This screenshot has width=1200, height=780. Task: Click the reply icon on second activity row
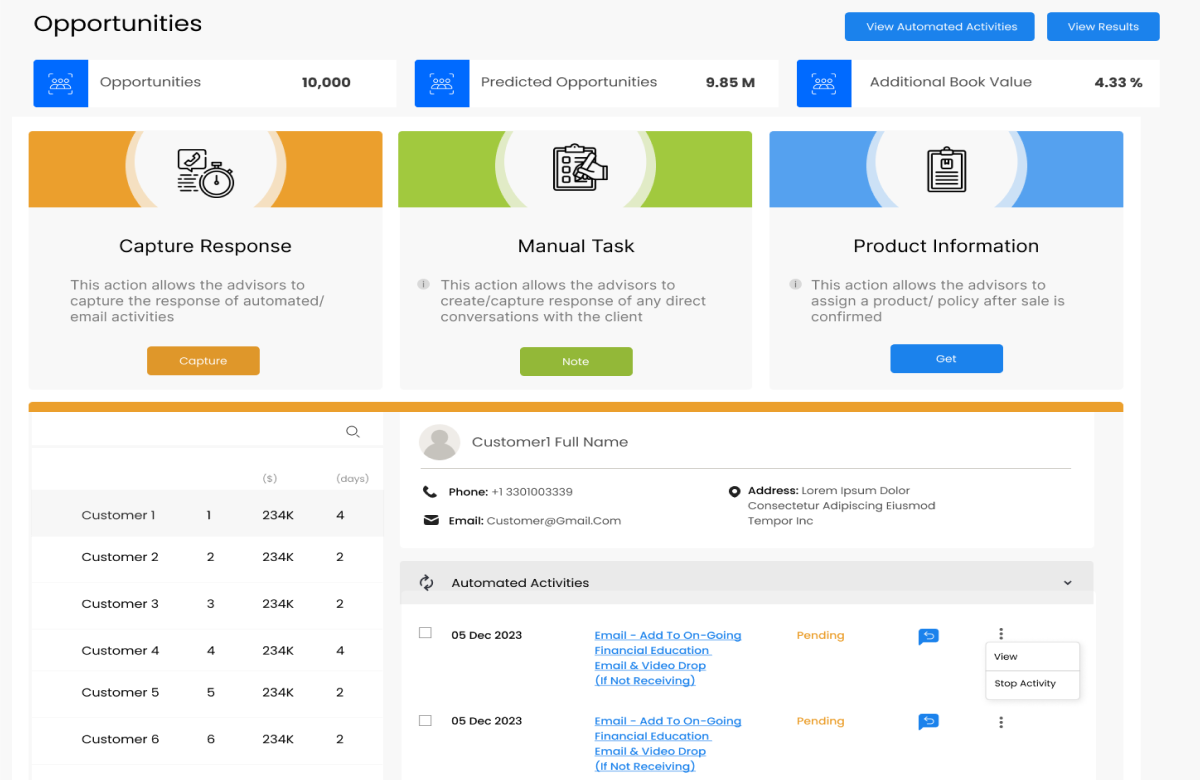click(x=928, y=722)
